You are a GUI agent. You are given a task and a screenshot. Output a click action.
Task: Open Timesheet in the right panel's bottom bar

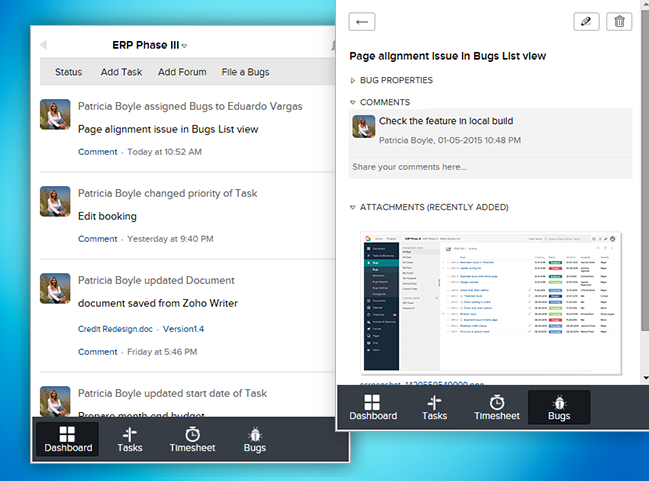(496, 407)
